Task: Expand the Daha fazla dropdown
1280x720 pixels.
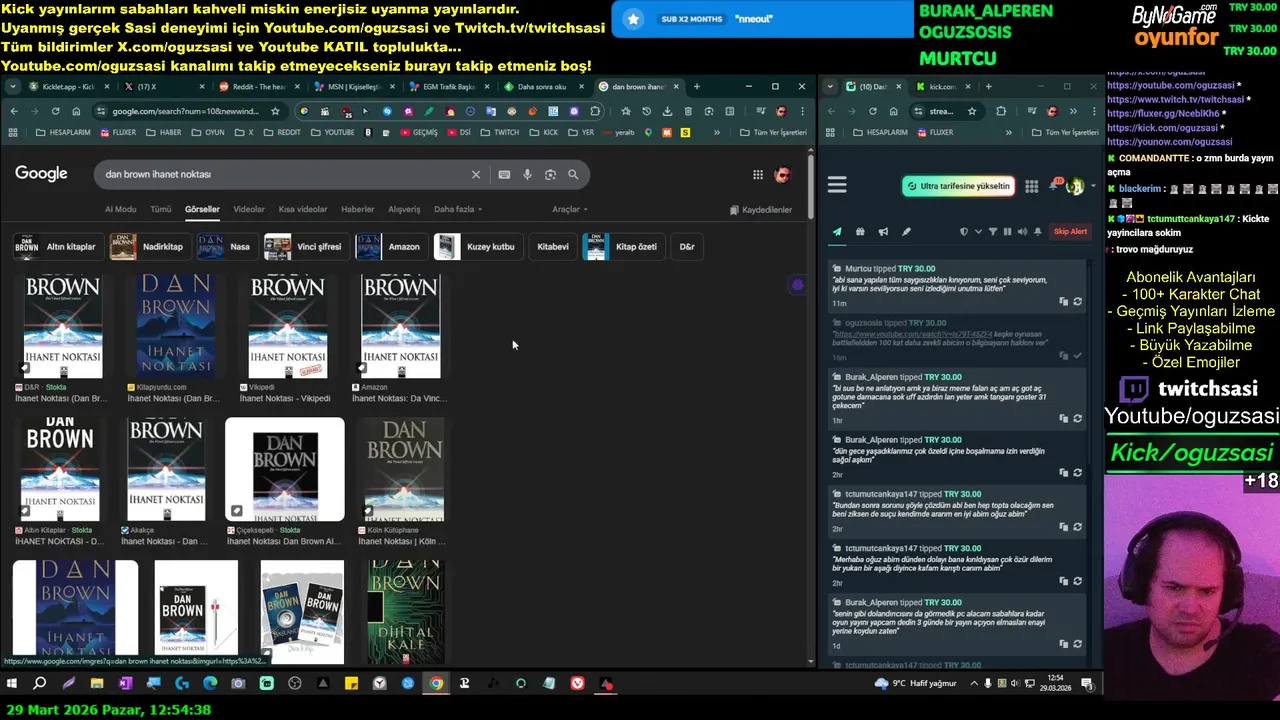Action: click(458, 209)
